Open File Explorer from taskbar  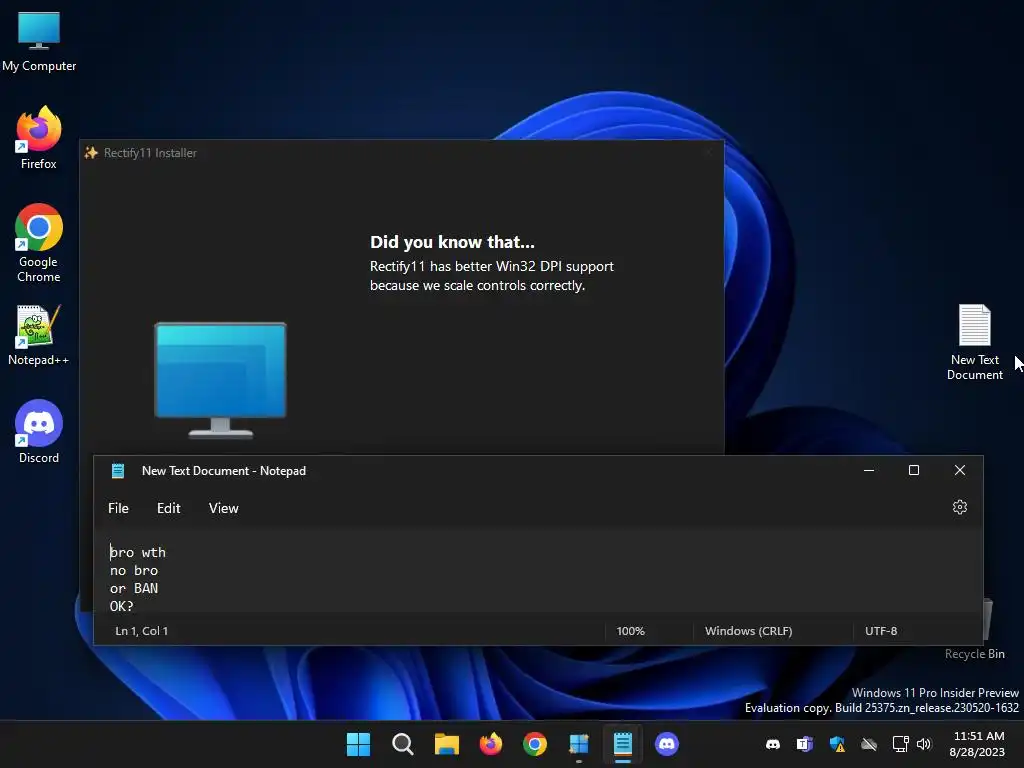pyautogui.click(x=447, y=744)
